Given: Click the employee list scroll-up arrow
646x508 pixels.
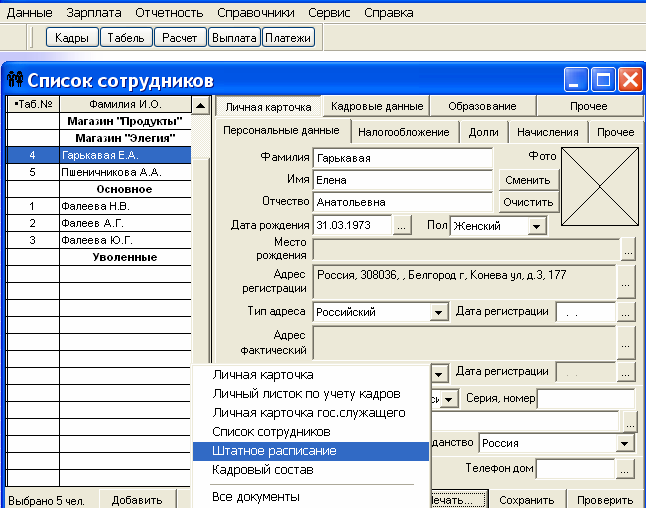Looking at the screenshot, I should (x=201, y=105).
